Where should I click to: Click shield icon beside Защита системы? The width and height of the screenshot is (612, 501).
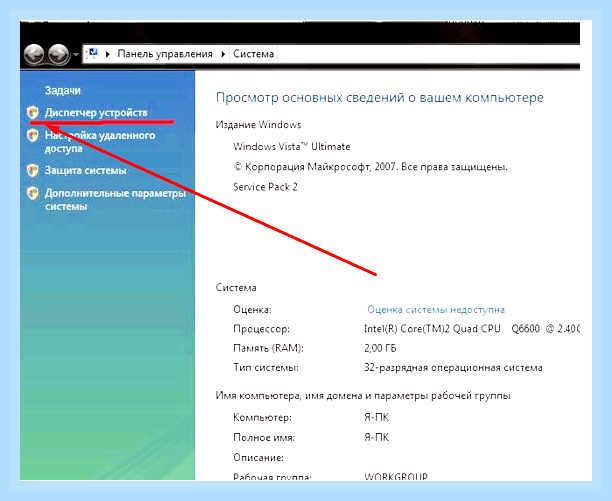[x=33, y=171]
